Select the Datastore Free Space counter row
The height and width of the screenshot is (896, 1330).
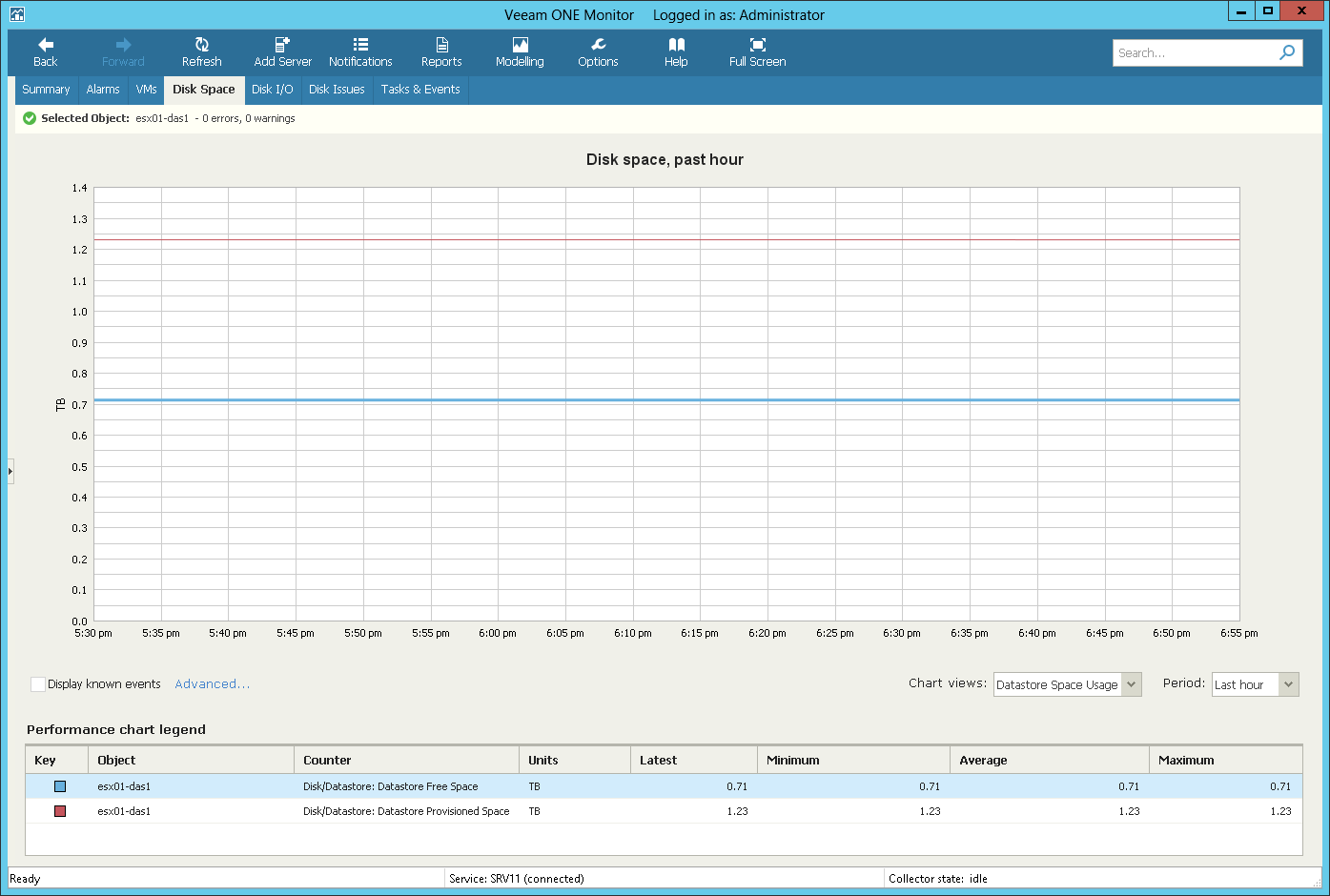(664, 786)
